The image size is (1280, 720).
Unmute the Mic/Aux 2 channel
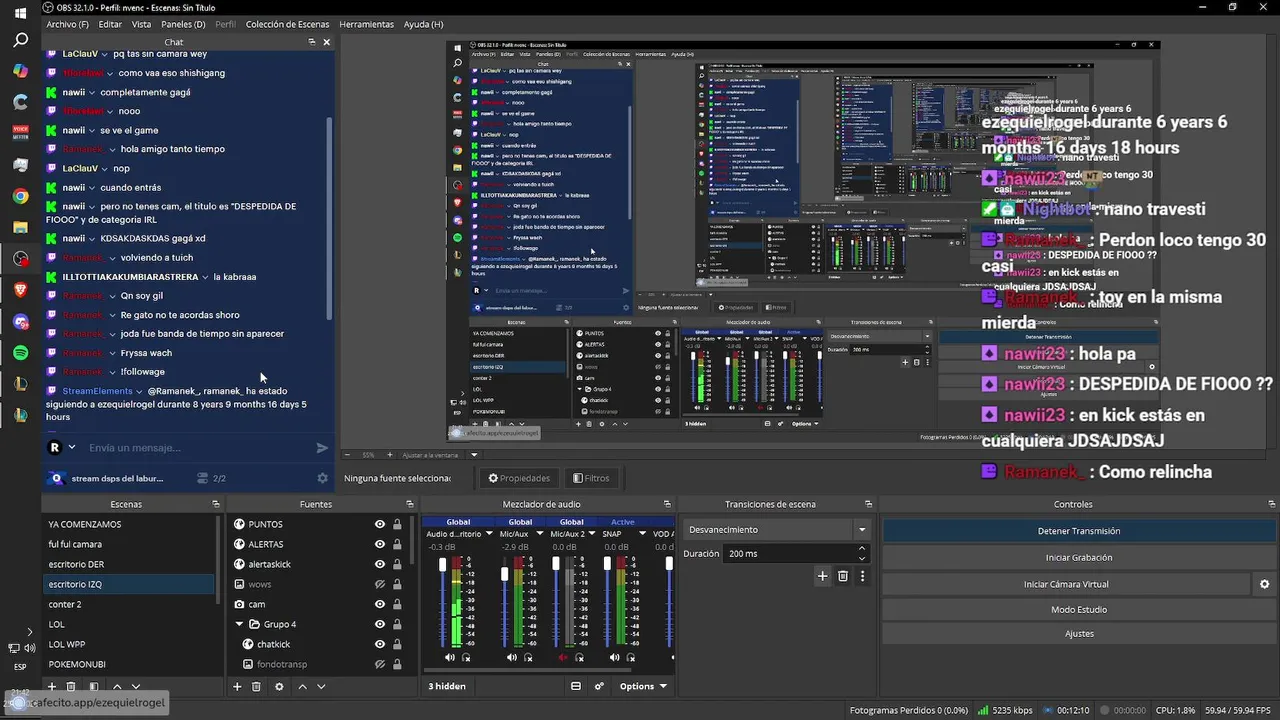(x=563, y=657)
